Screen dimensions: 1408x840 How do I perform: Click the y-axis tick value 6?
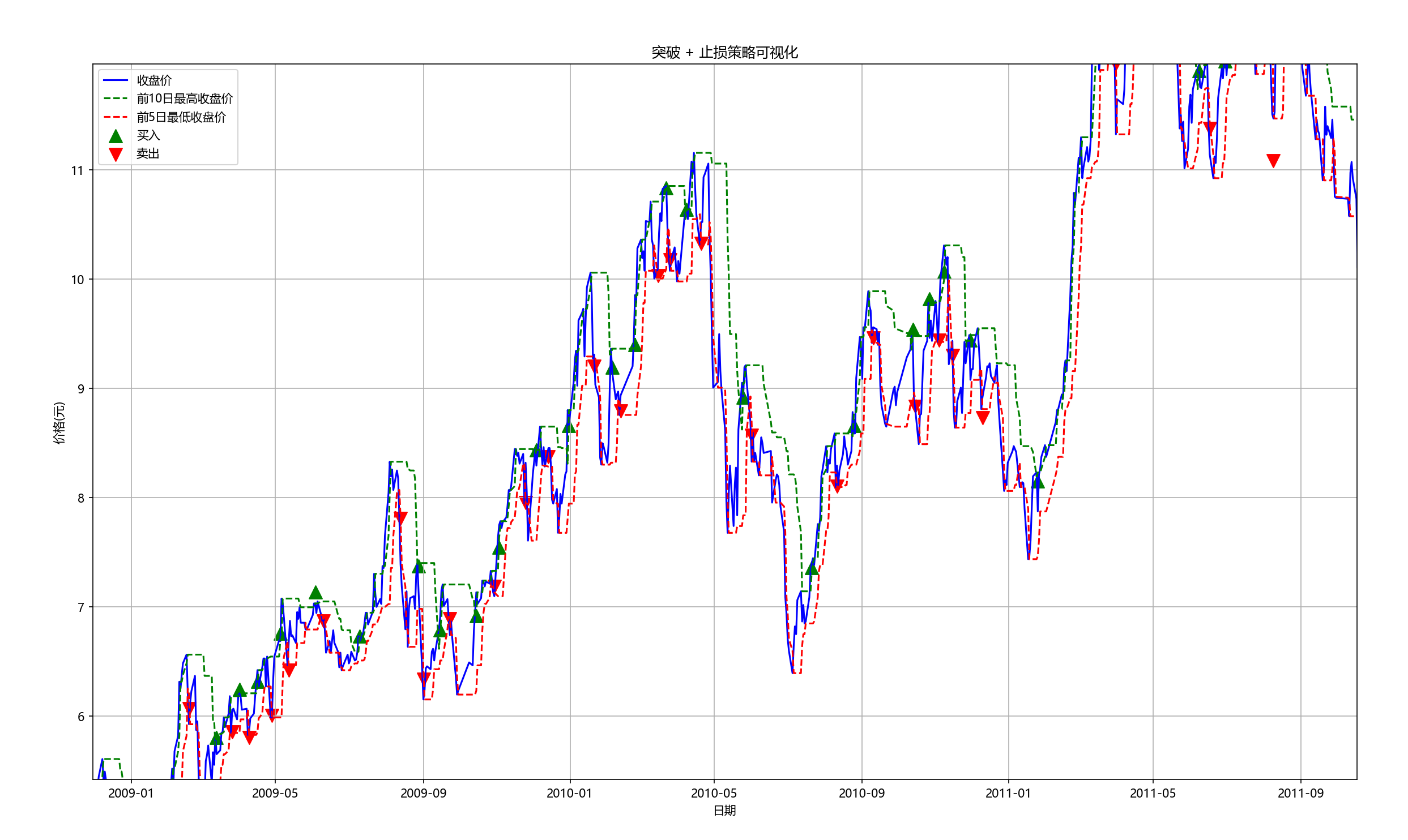coord(80,717)
